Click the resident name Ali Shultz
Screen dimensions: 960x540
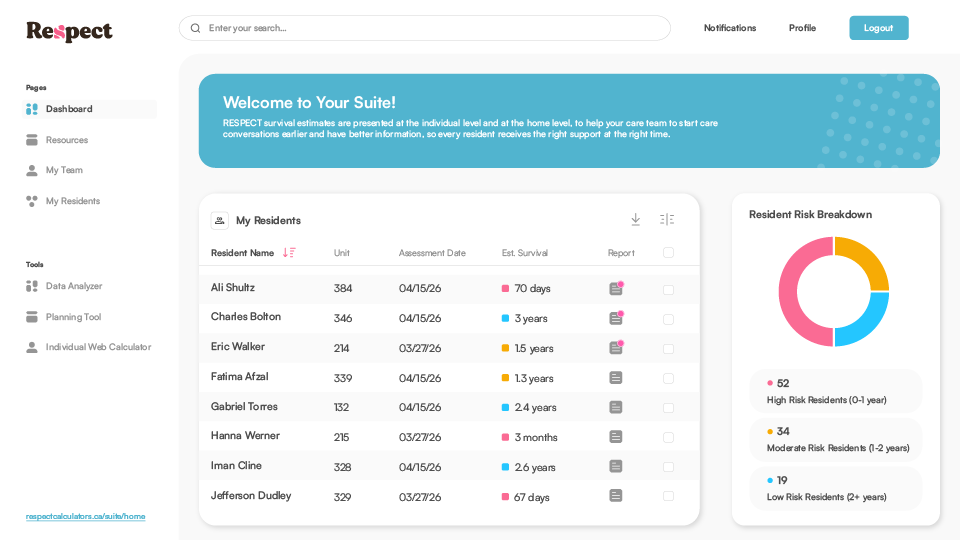(x=233, y=287)
